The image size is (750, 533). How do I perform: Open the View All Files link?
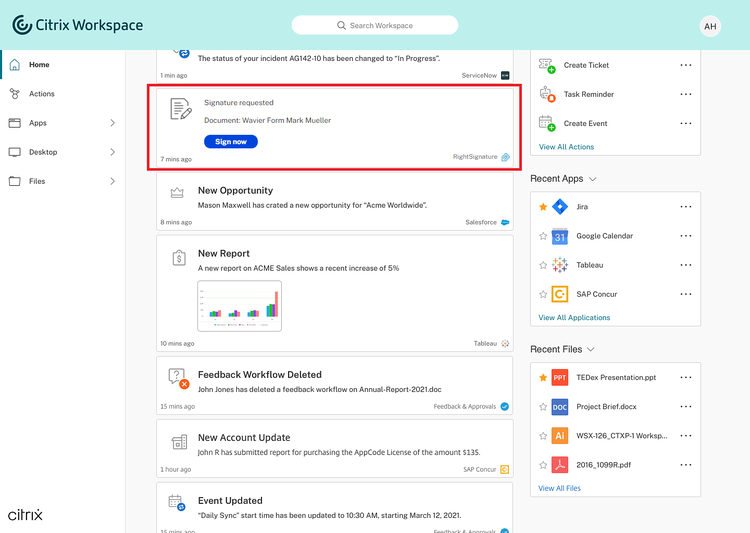(559, 489)
